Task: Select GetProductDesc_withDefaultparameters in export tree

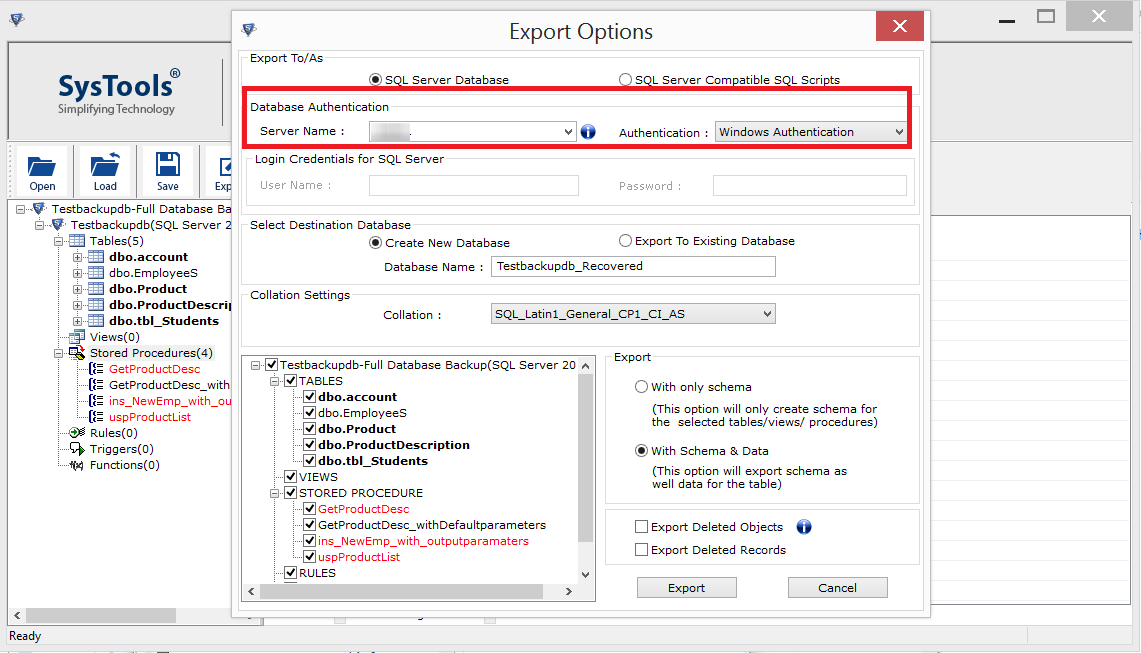Action: click(432, 525)
